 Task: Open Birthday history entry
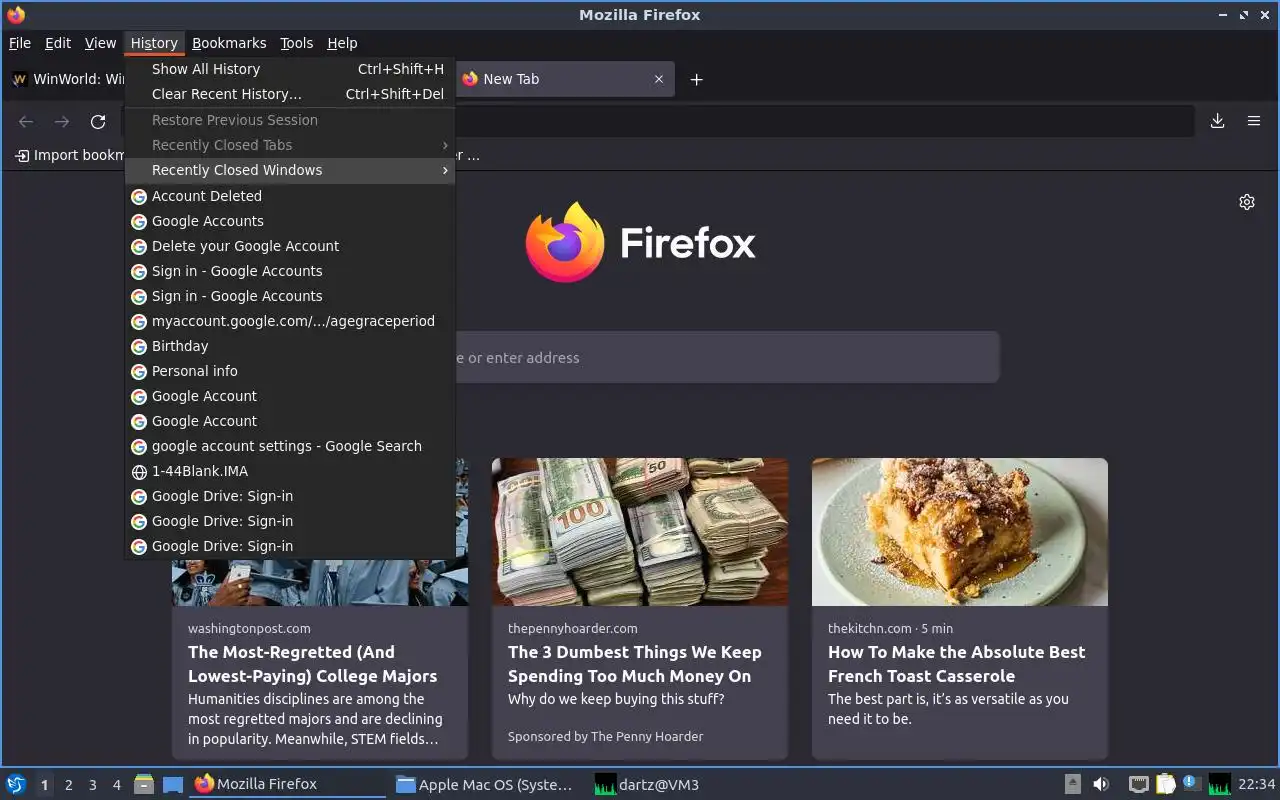tap(290, 346)
